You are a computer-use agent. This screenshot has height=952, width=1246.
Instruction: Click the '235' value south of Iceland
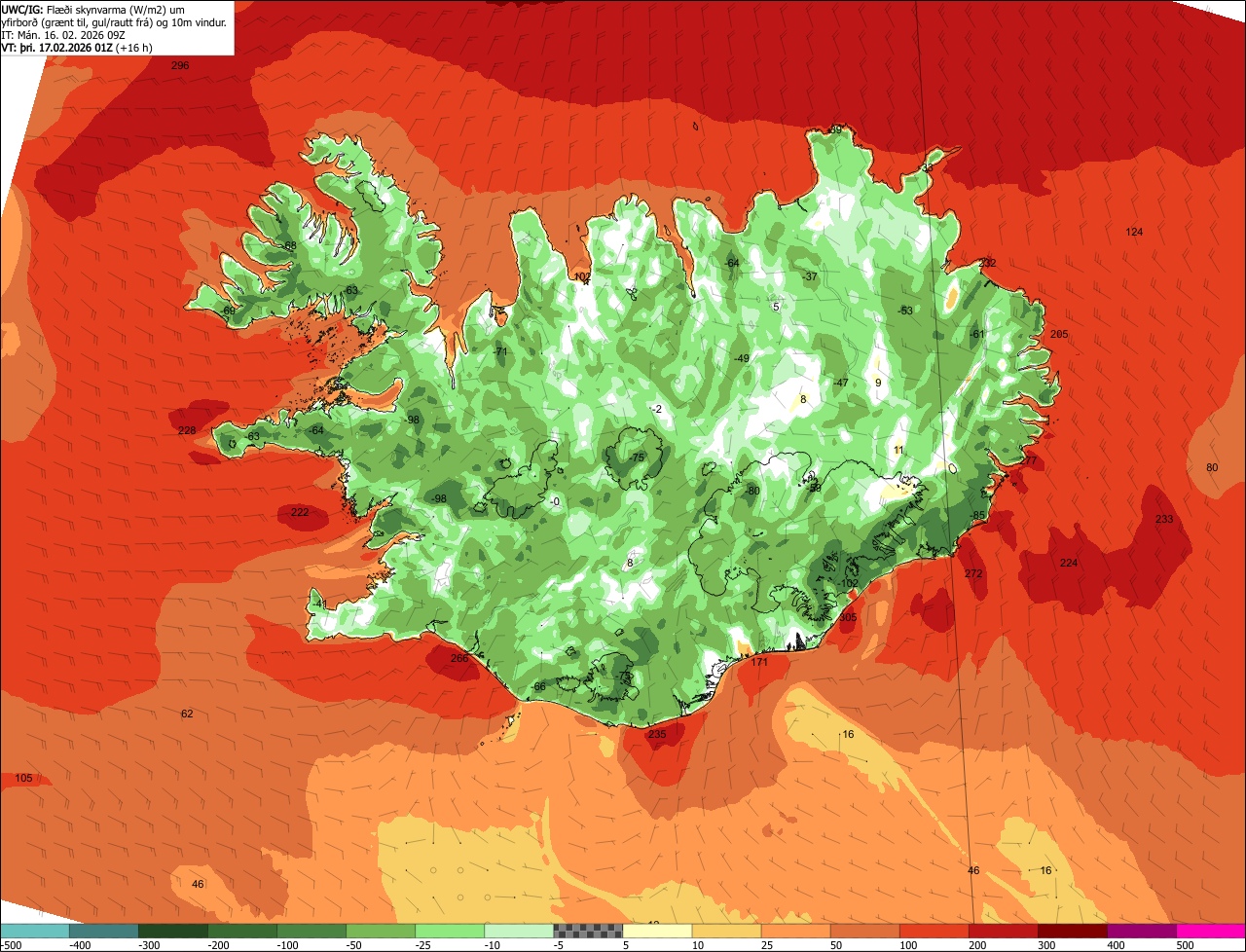(657, 734)
